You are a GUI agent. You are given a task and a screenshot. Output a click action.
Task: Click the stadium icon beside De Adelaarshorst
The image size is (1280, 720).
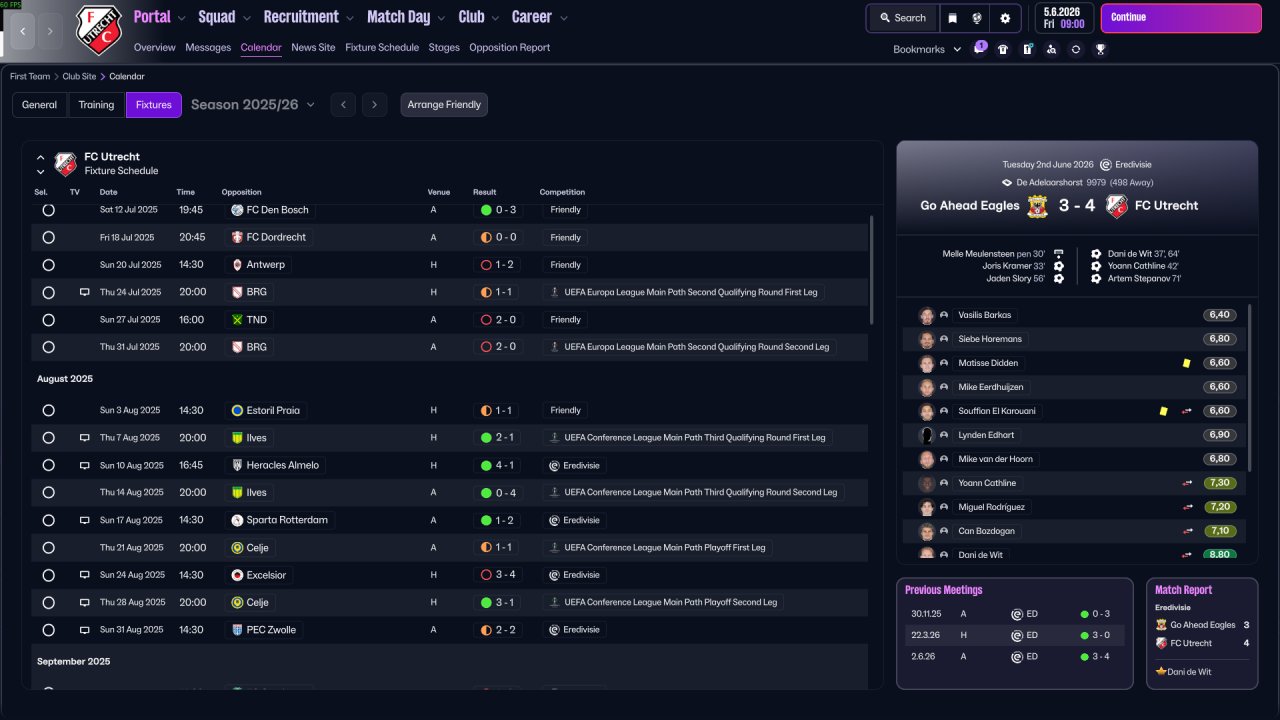(1008, 183)
